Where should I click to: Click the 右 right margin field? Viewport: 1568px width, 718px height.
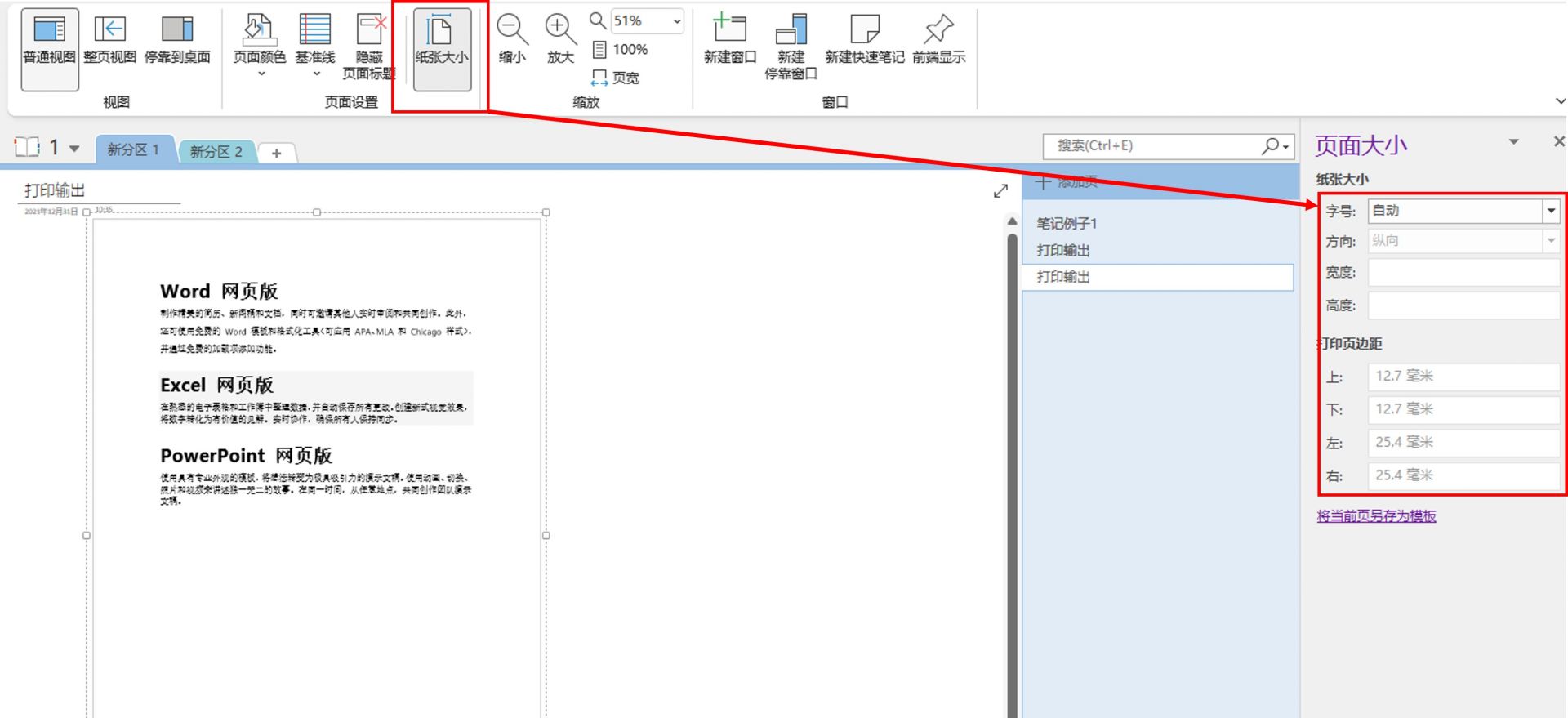(1463, 475)
